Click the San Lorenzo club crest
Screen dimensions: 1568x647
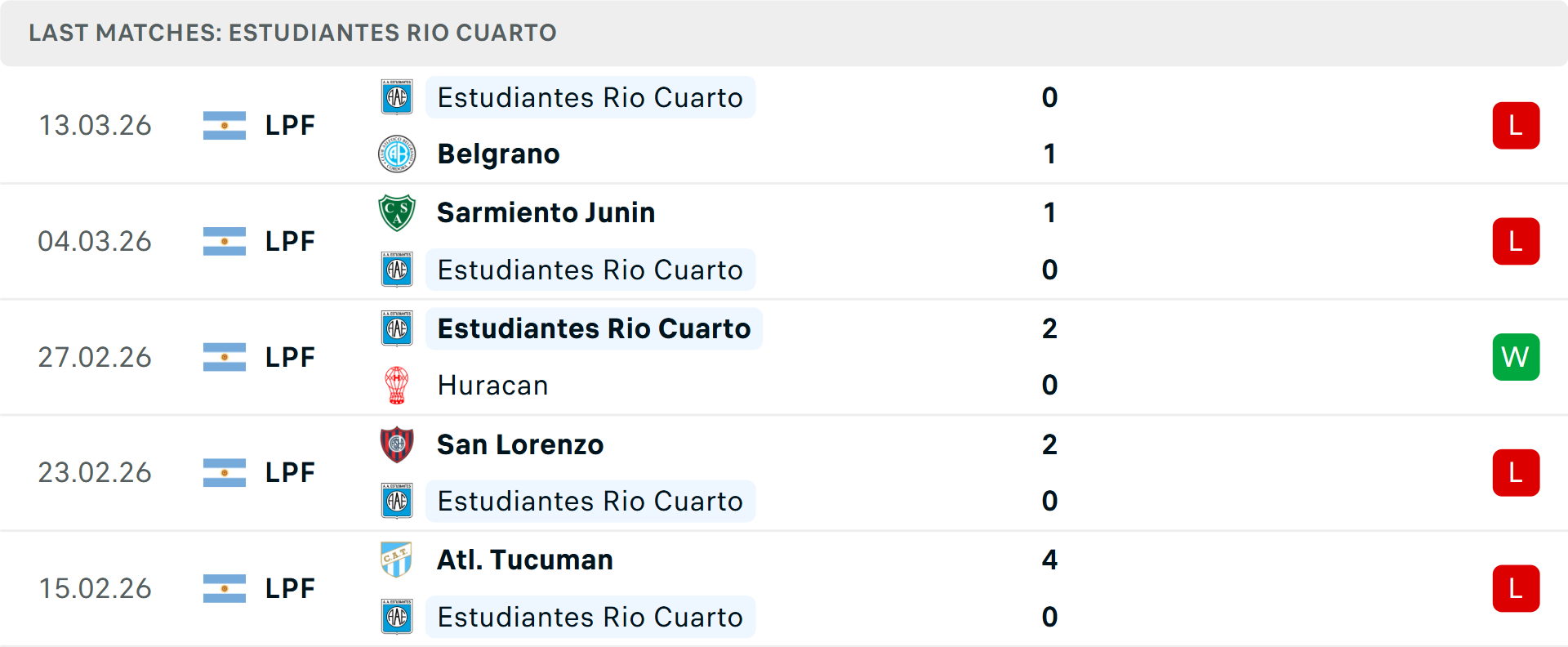397,444
